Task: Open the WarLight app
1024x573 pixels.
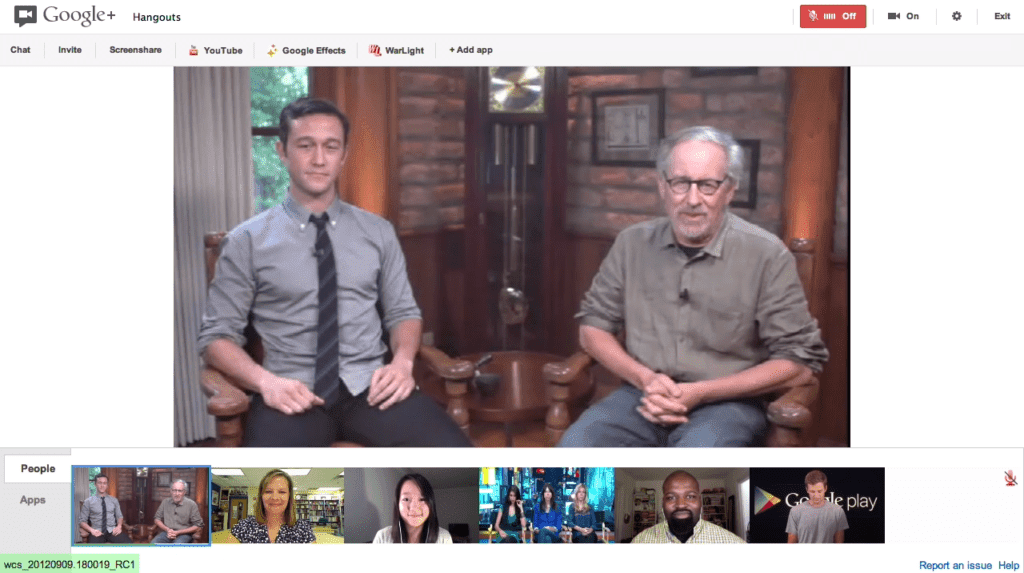Action: 396,50
